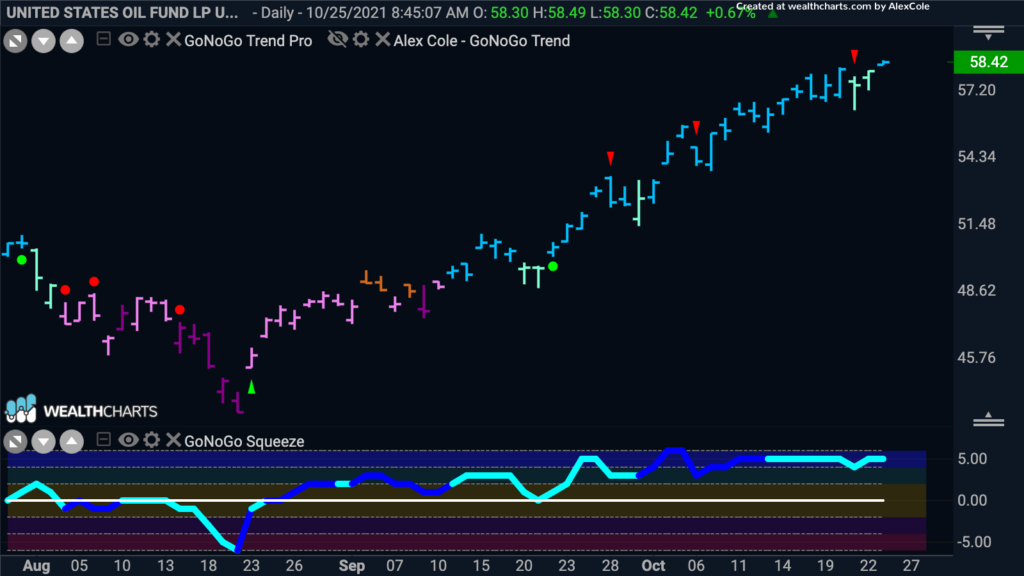Click the GoNoGo Trend Pro label
This screenshot has height=576, width=1024.
pyautogui.click(x=248, y=40)
